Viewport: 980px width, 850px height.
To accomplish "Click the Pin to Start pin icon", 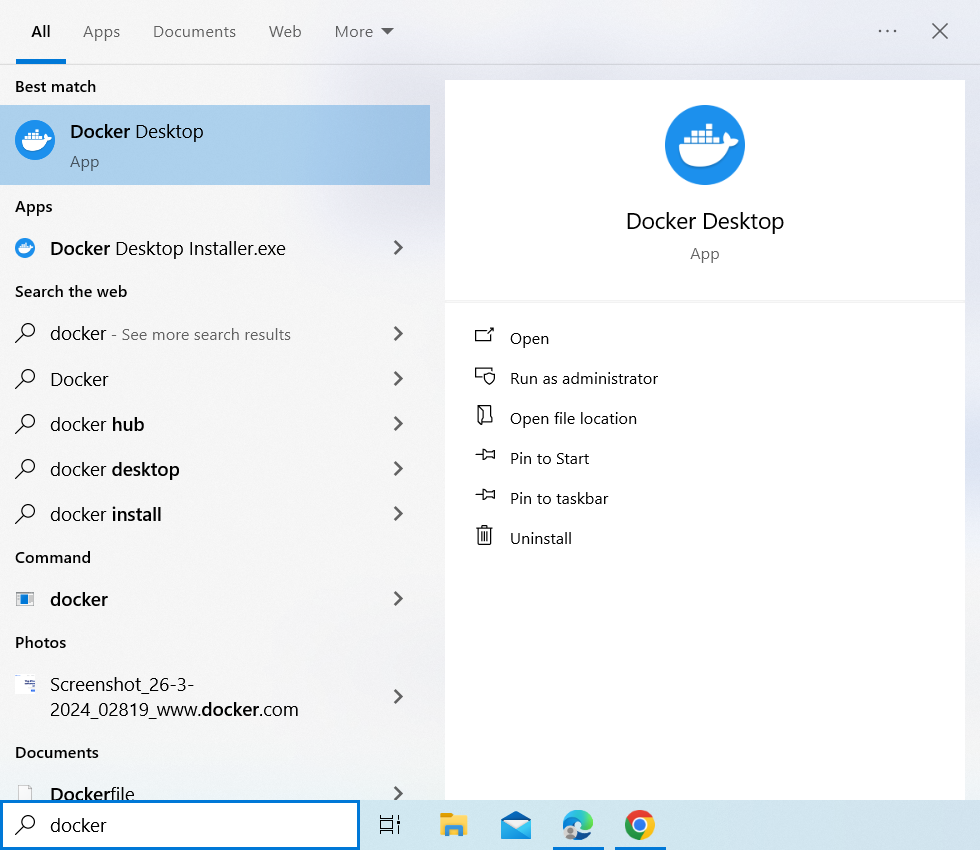I will tap(485, 455).
